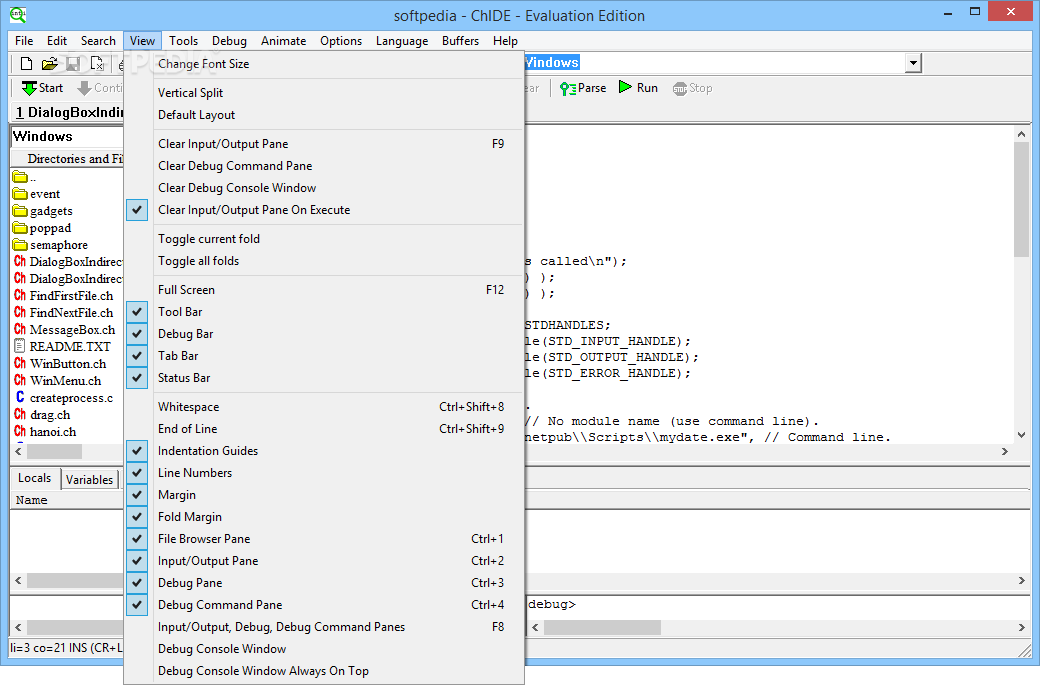Toggle the Debug Command Pane option
The height and width of the screenshot is (685, 1040).
(324, 605)
